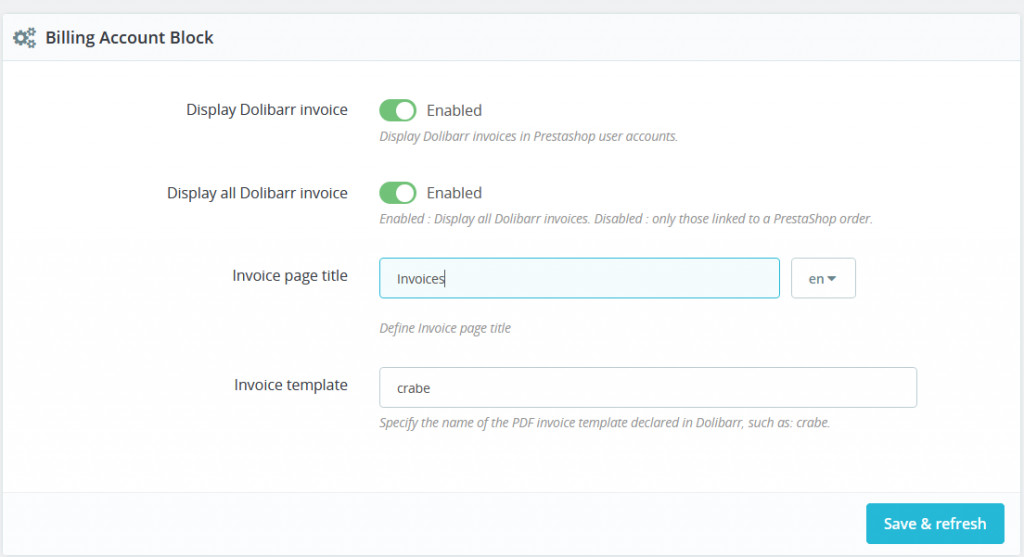The width and height of the screenshot is (1024, 557).
Task: Click the caret arrow beside 'en'
Action: (x=832, y=279)
